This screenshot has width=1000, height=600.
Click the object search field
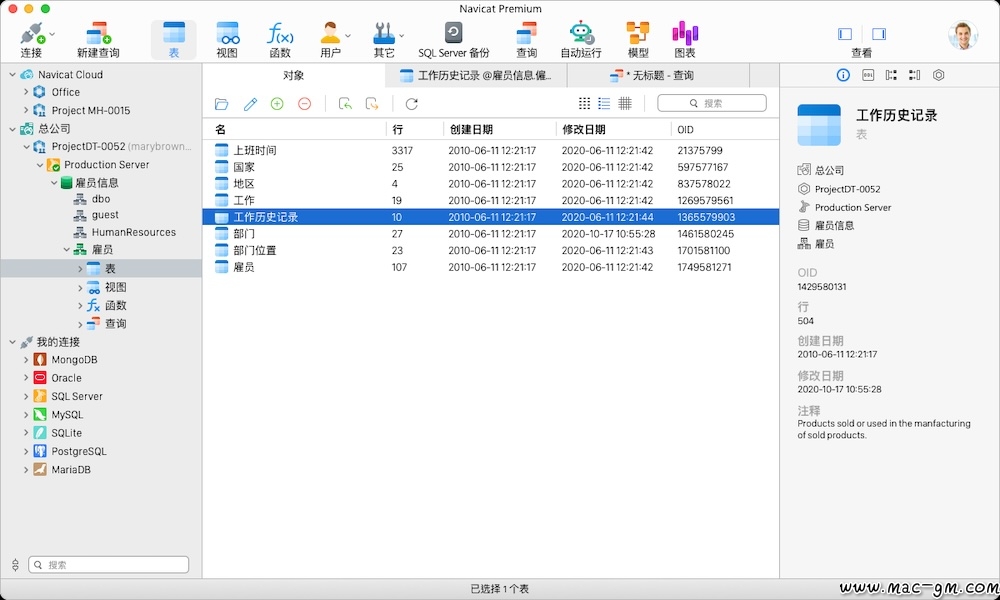[x=712, y=103]
